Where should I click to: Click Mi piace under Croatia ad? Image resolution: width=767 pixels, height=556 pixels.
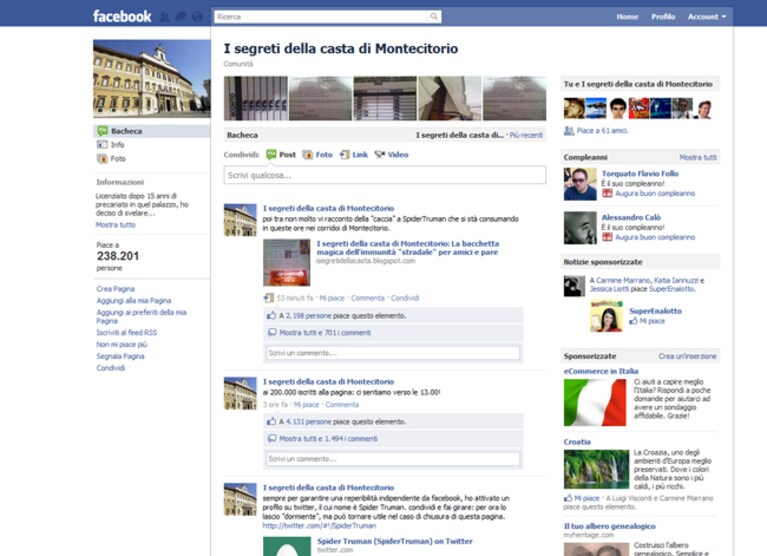tap(587, 498)
